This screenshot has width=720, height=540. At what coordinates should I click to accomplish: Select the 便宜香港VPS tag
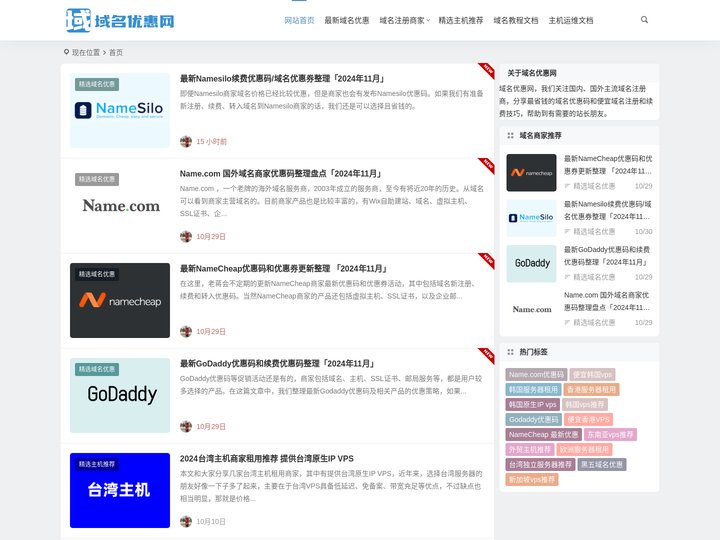tap(588, 420)
